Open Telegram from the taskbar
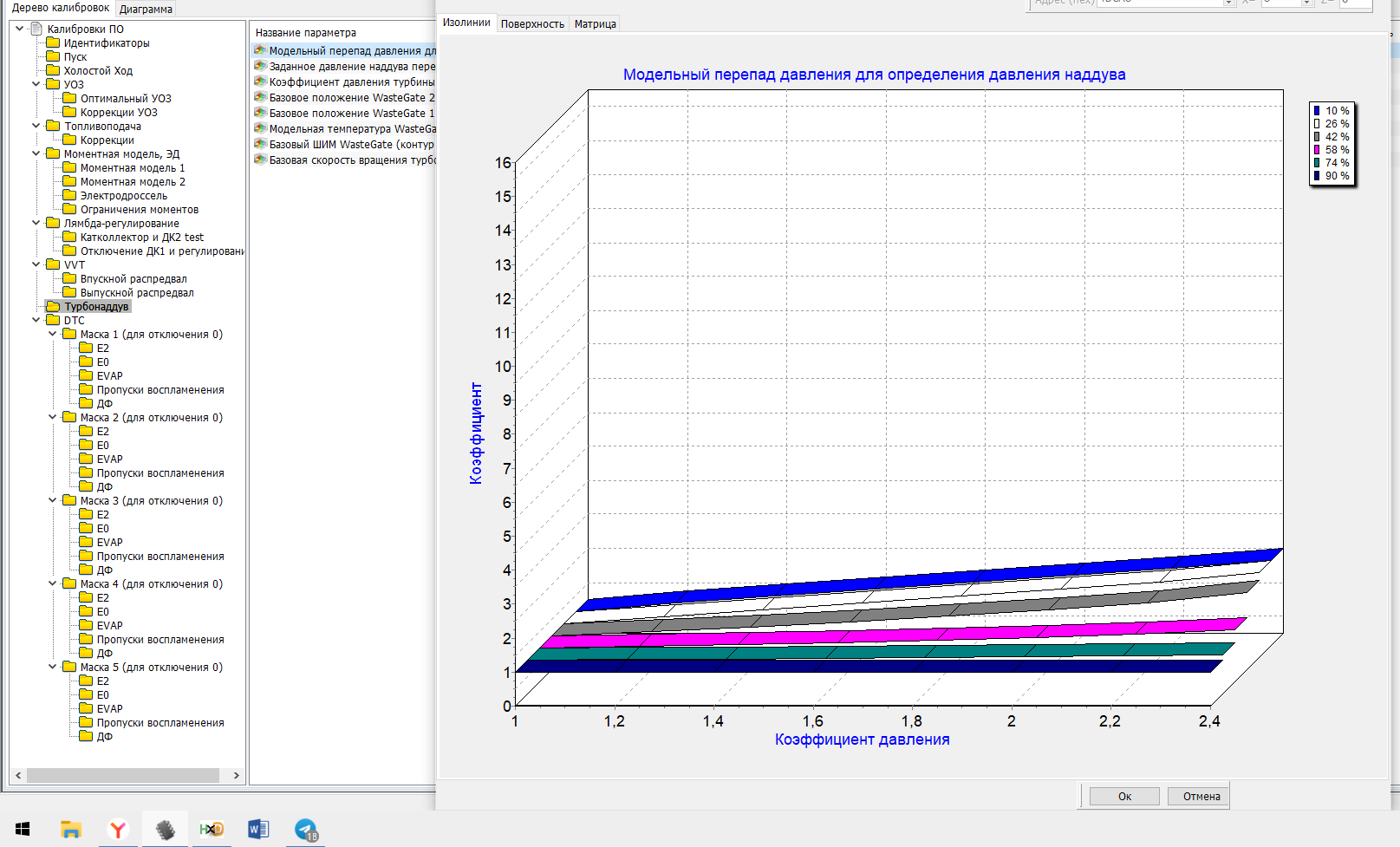The width and height of the screenshot is (1400, 847). click(x=306, y=829)
